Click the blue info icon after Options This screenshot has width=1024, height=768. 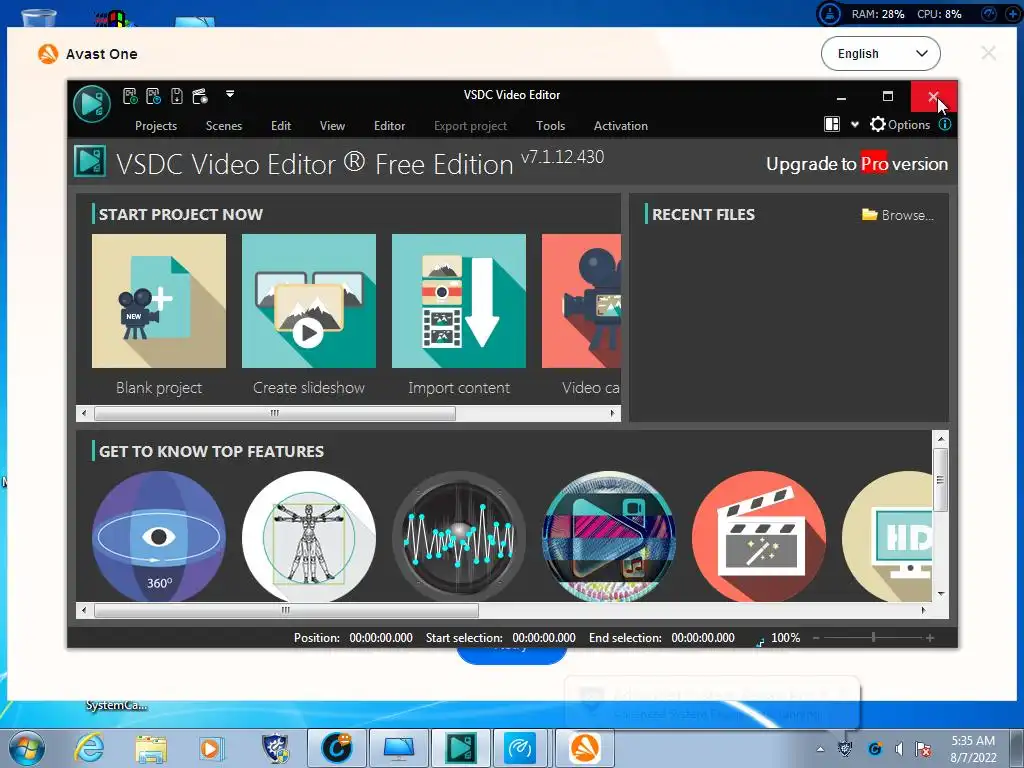pyautogui.click(x=944, y=124)
